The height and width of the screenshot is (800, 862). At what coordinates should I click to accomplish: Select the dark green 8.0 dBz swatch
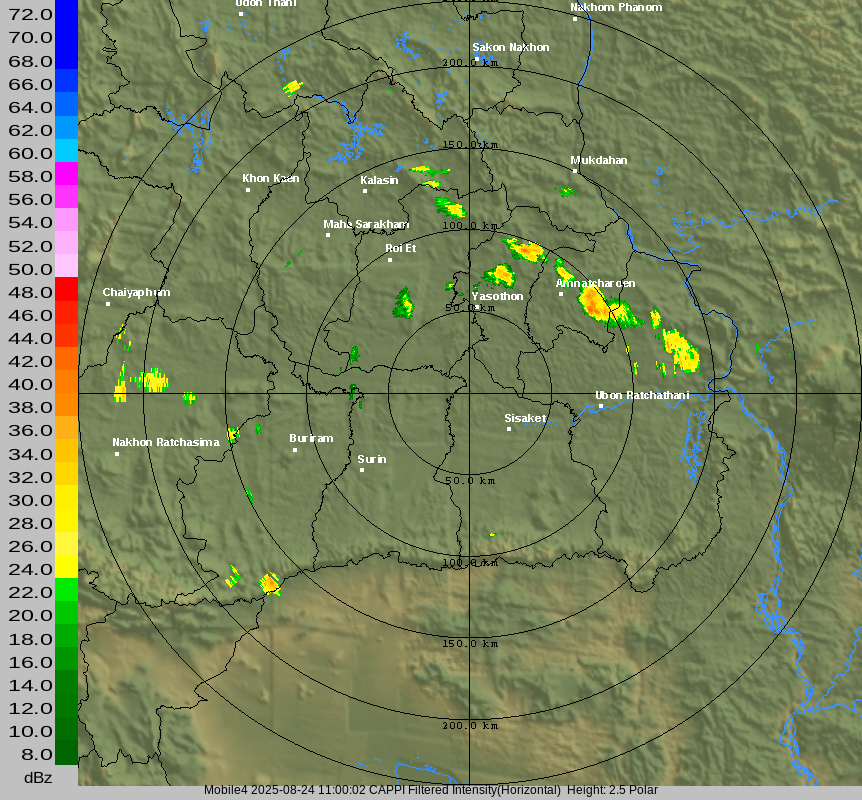66,752
